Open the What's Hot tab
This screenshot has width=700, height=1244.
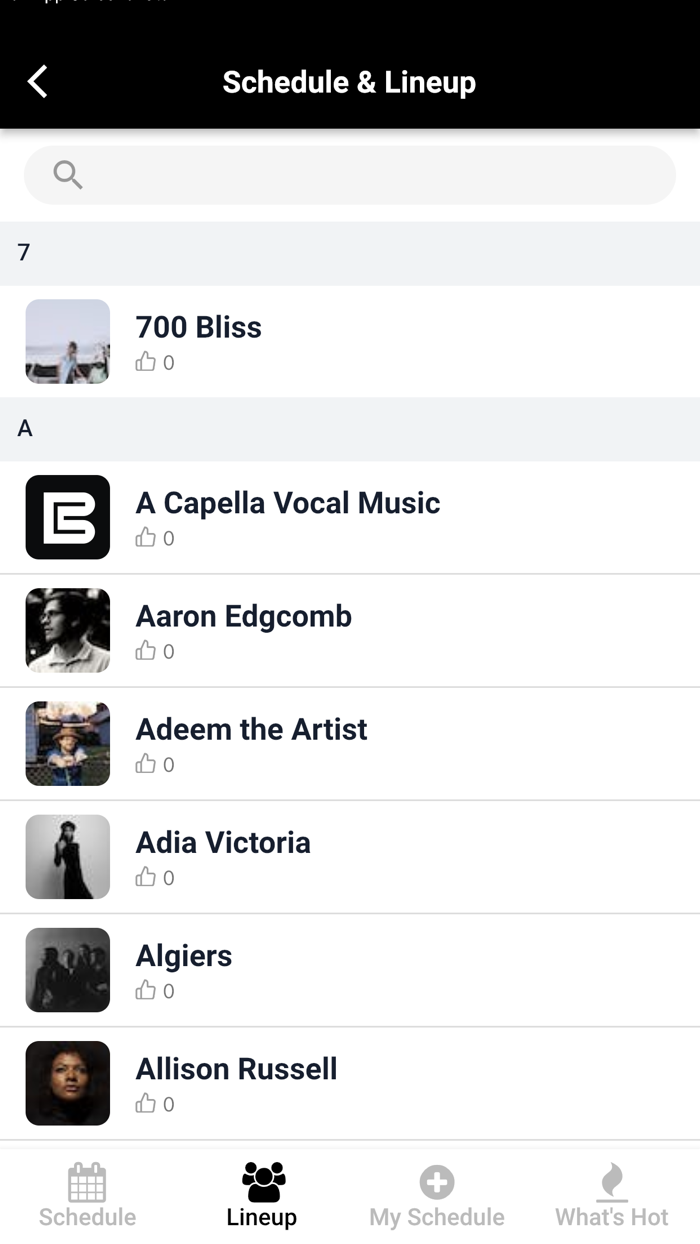611,1195
